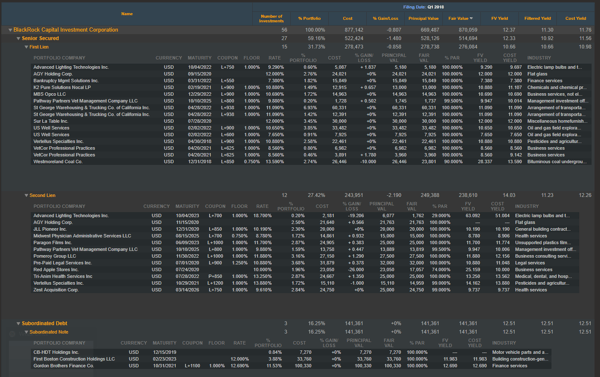Select Sur La Table Inc. row
Image resolution: width=600 pixels, height=377 pixels.
tap(311, 121)
